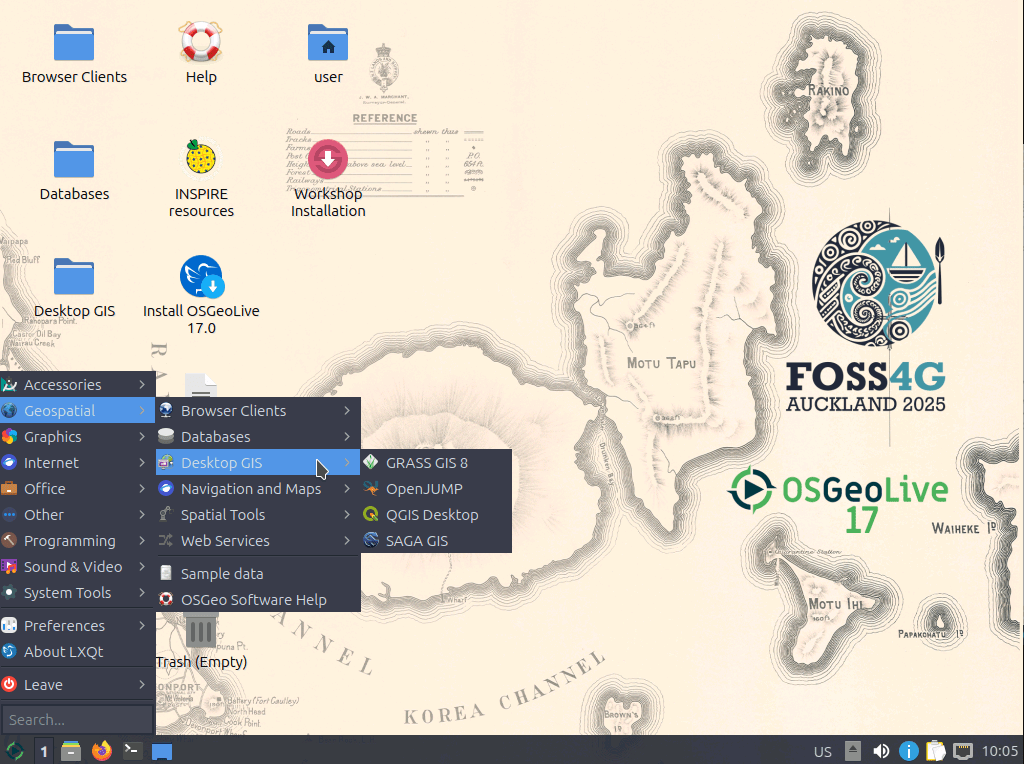Image resolution: width=1024 pixels, height=764 pixels.
Task: Expand Navigation and Maps submenu
Action: 258,489
